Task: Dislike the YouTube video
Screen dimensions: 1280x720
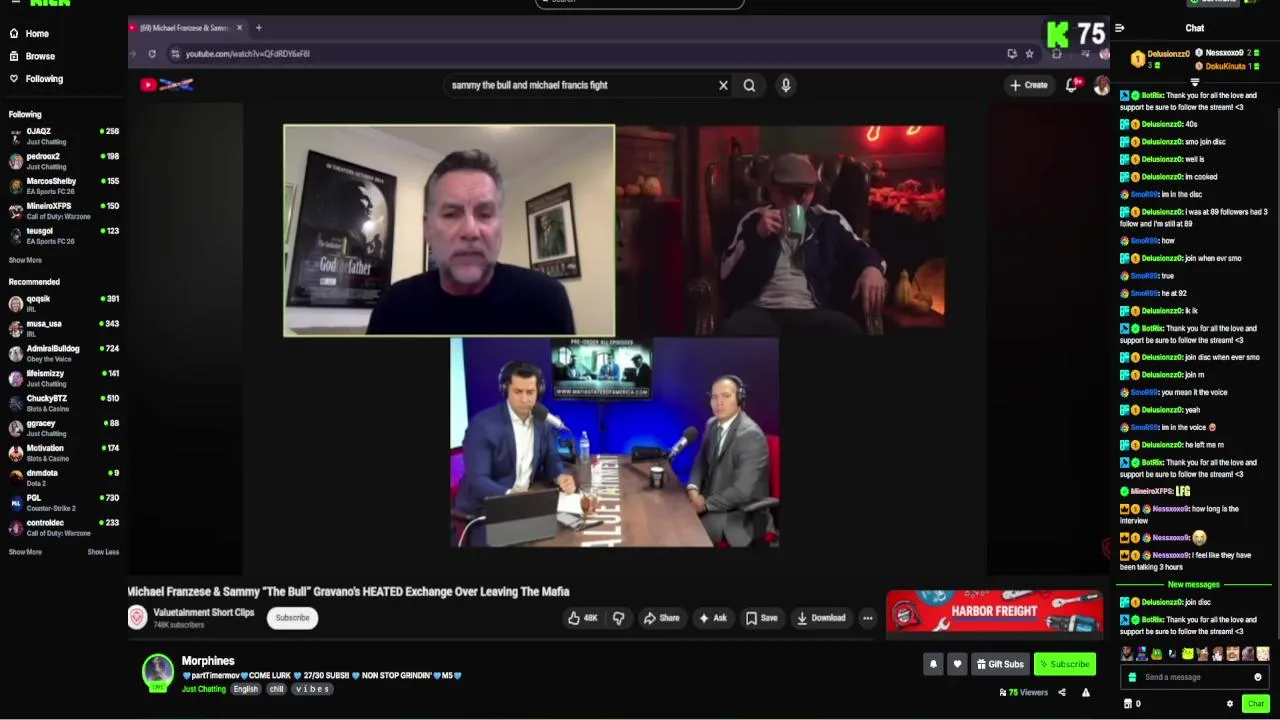Action: 618,618
